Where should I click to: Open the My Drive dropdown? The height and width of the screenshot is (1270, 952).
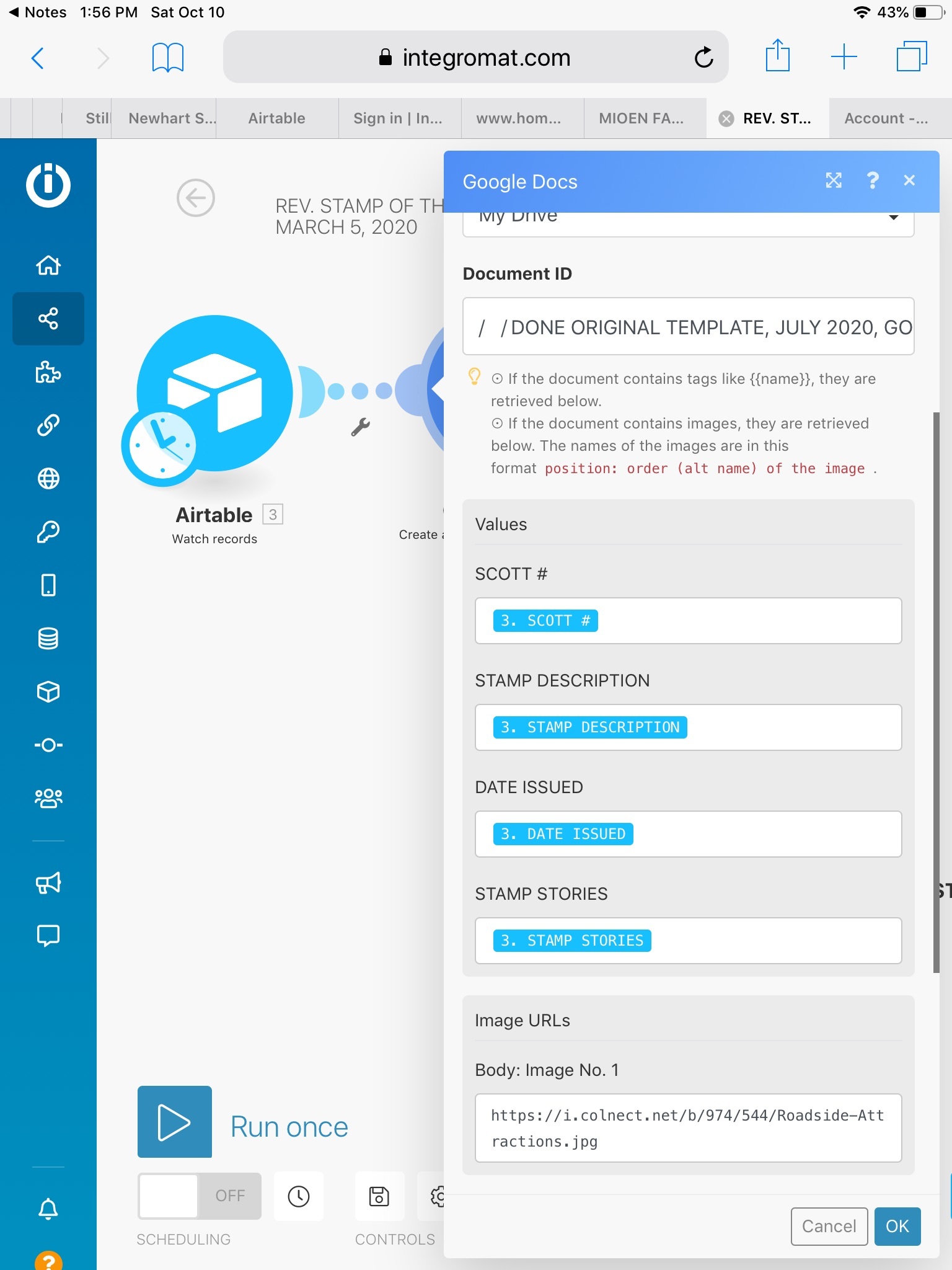point(689,223)
